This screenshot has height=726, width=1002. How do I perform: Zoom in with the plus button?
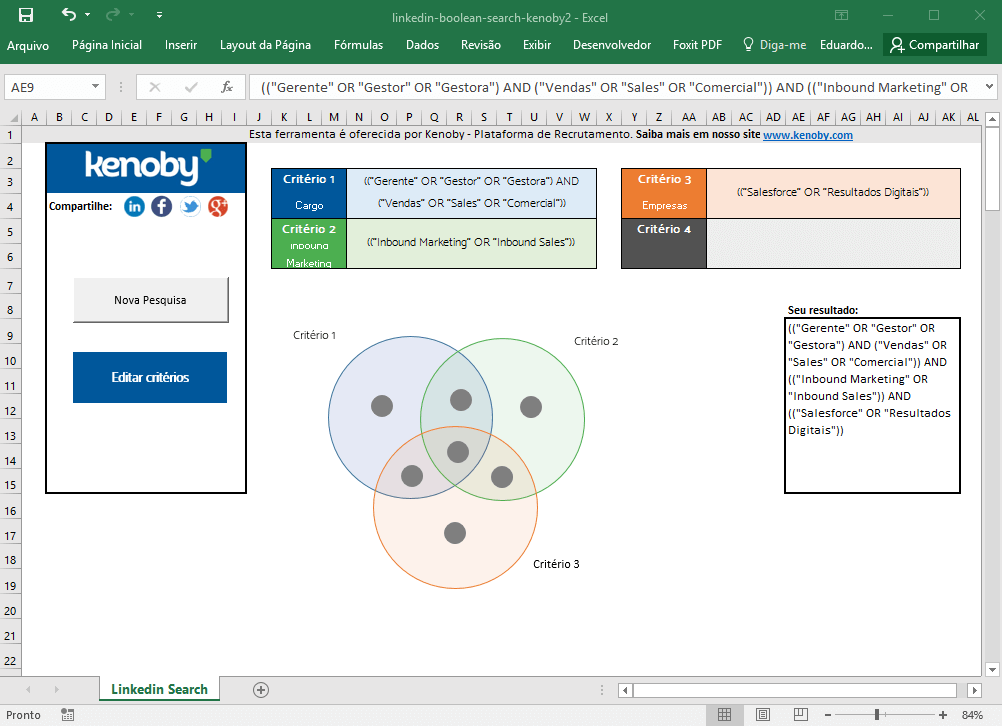coord(943,715)
